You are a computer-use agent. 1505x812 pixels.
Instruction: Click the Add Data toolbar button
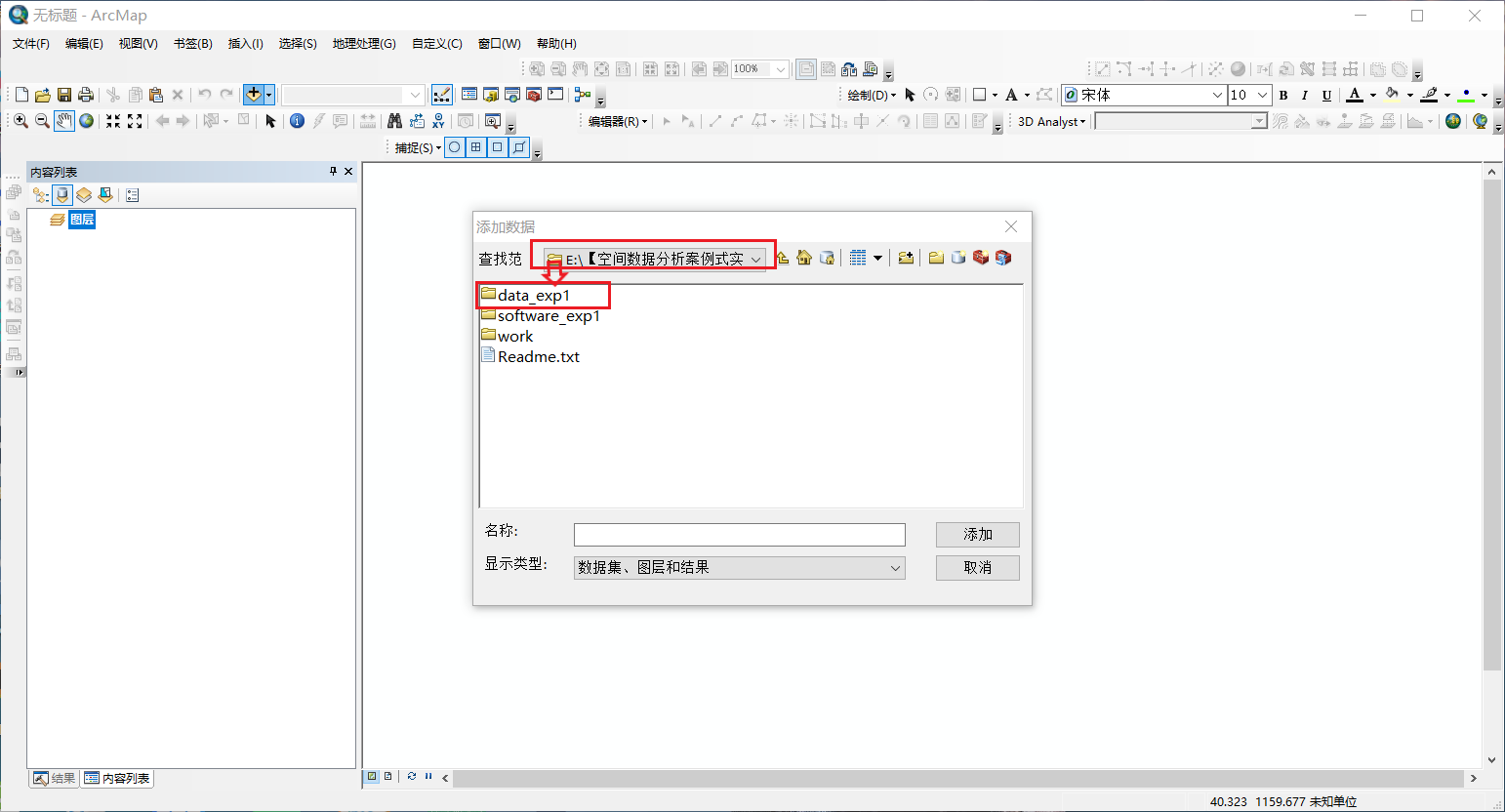pyautogui.click(x=253, y=95)
